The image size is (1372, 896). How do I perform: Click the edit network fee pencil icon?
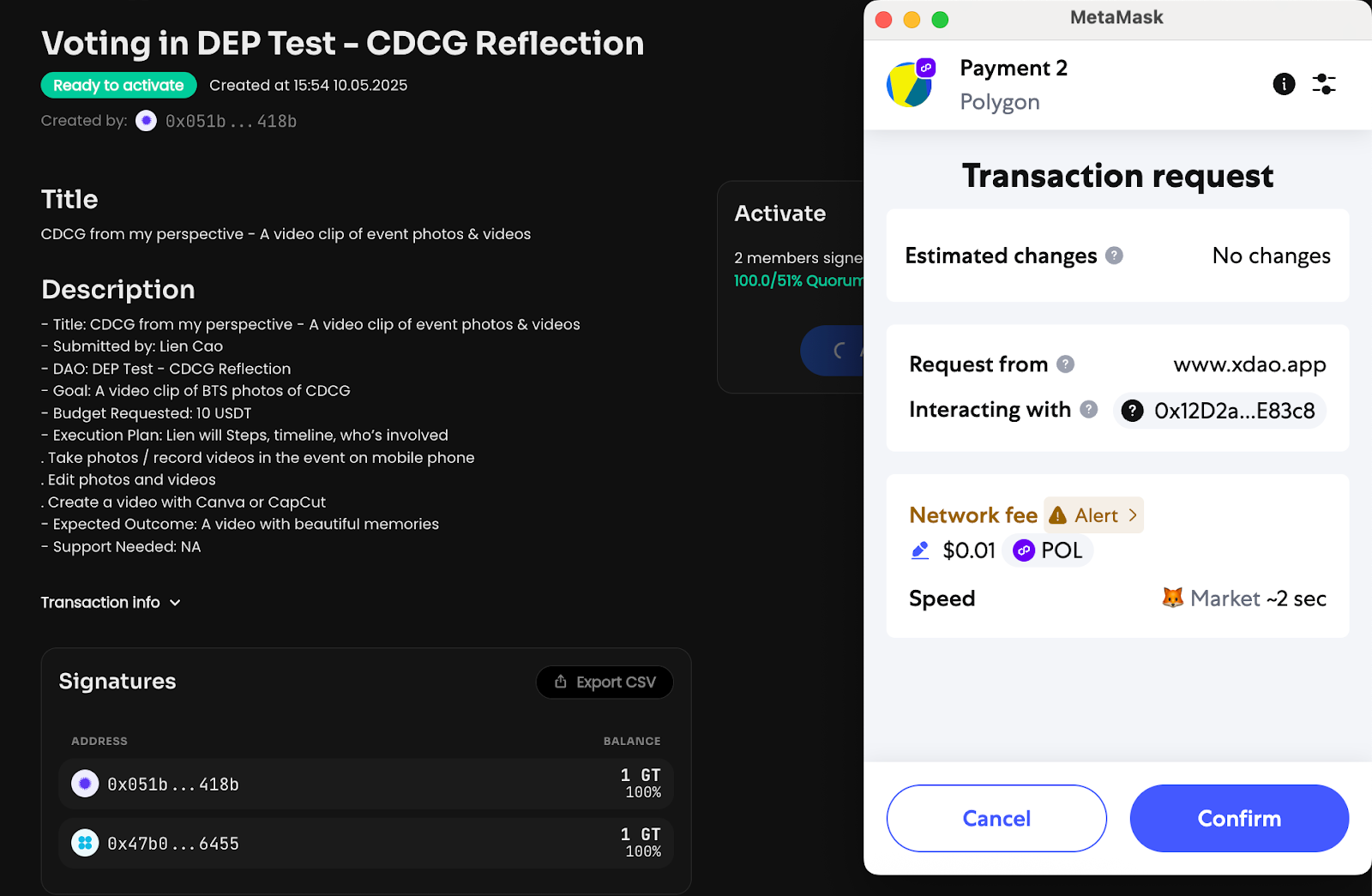tap(920, 550)
